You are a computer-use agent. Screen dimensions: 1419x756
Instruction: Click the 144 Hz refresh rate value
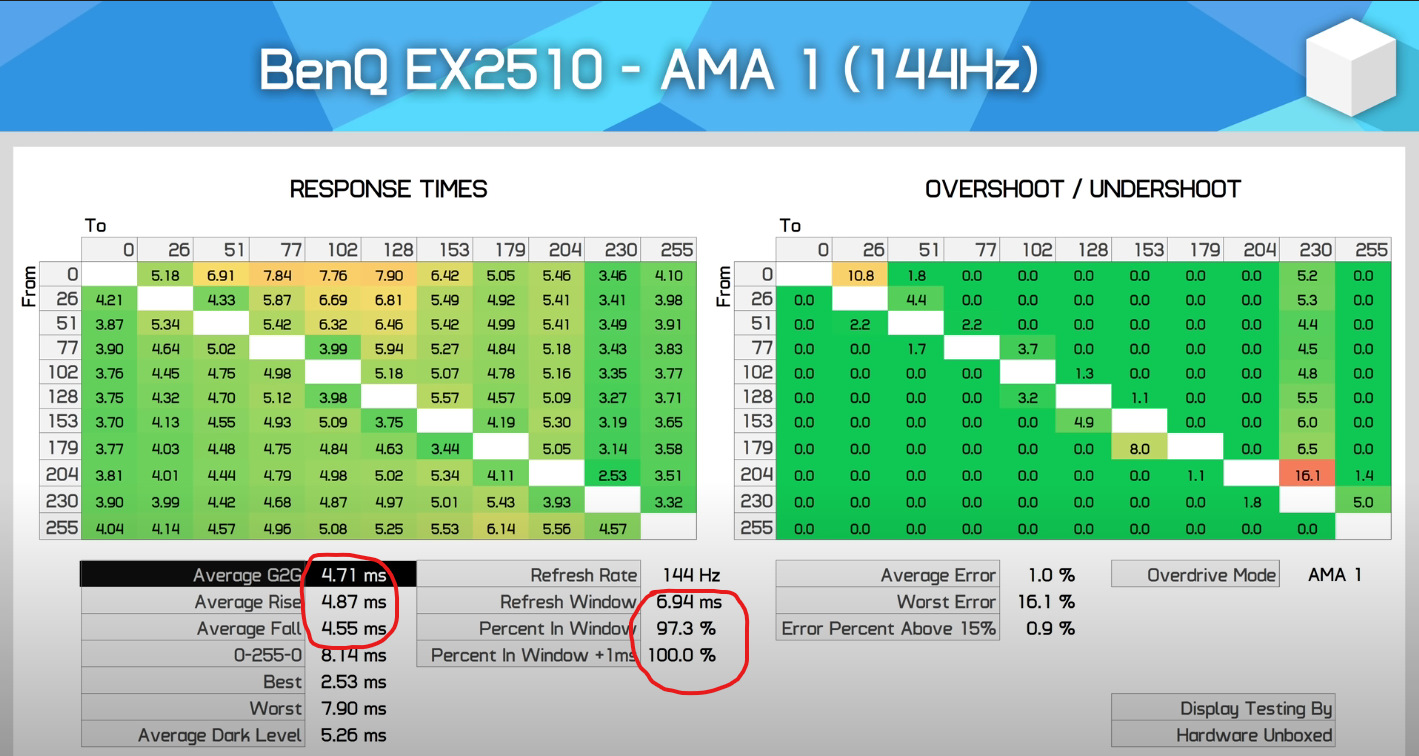coord(691,575)
